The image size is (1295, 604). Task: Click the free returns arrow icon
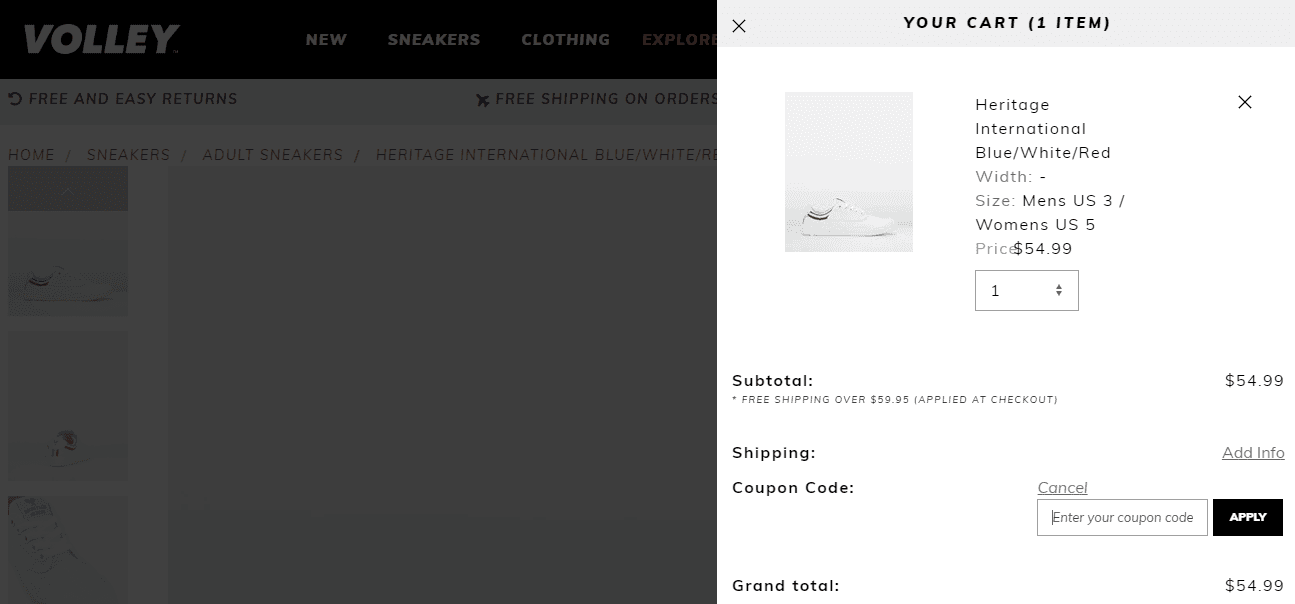[15, 99]
